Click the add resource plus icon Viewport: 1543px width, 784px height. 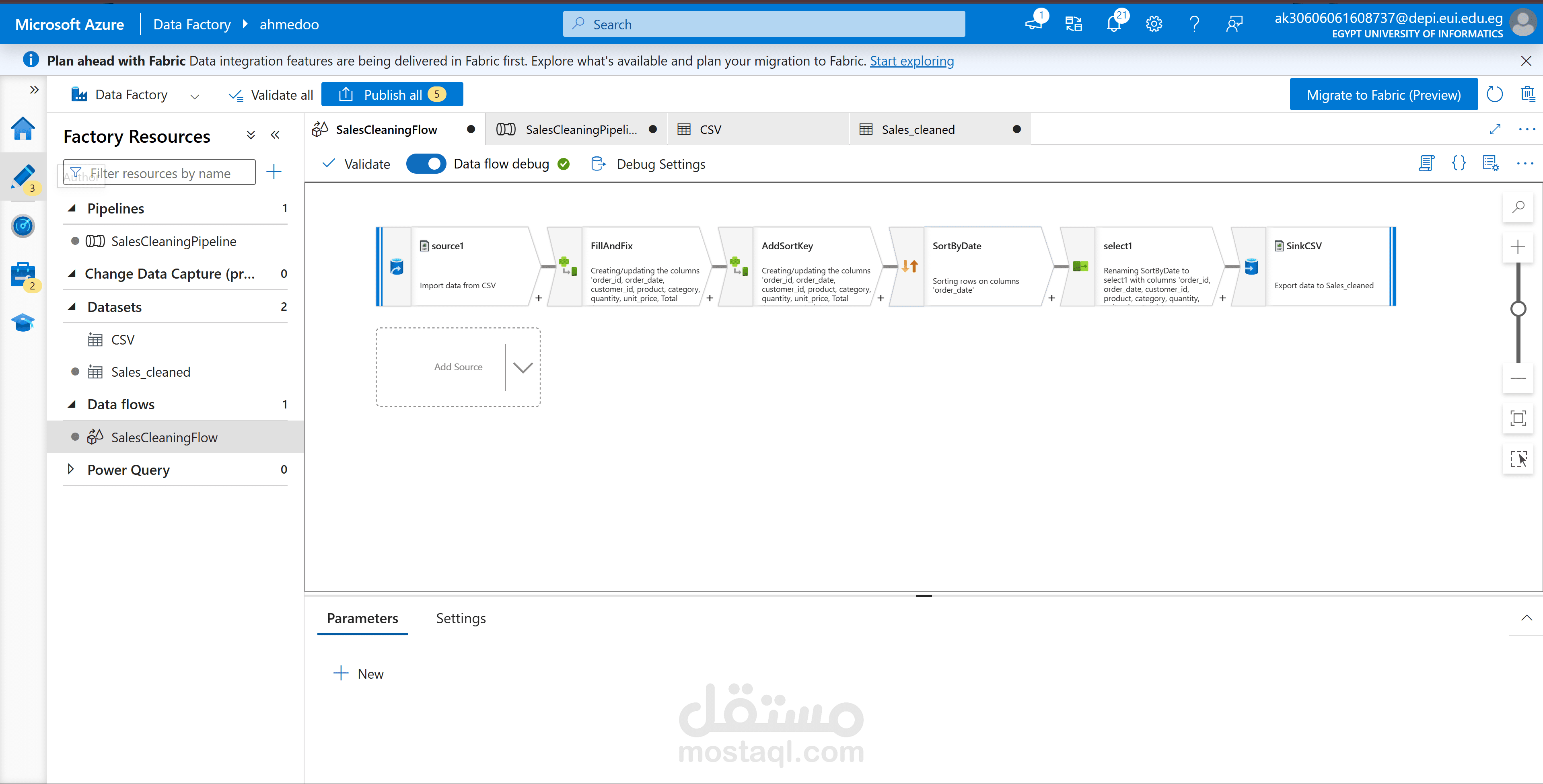[x=274, y=172]
